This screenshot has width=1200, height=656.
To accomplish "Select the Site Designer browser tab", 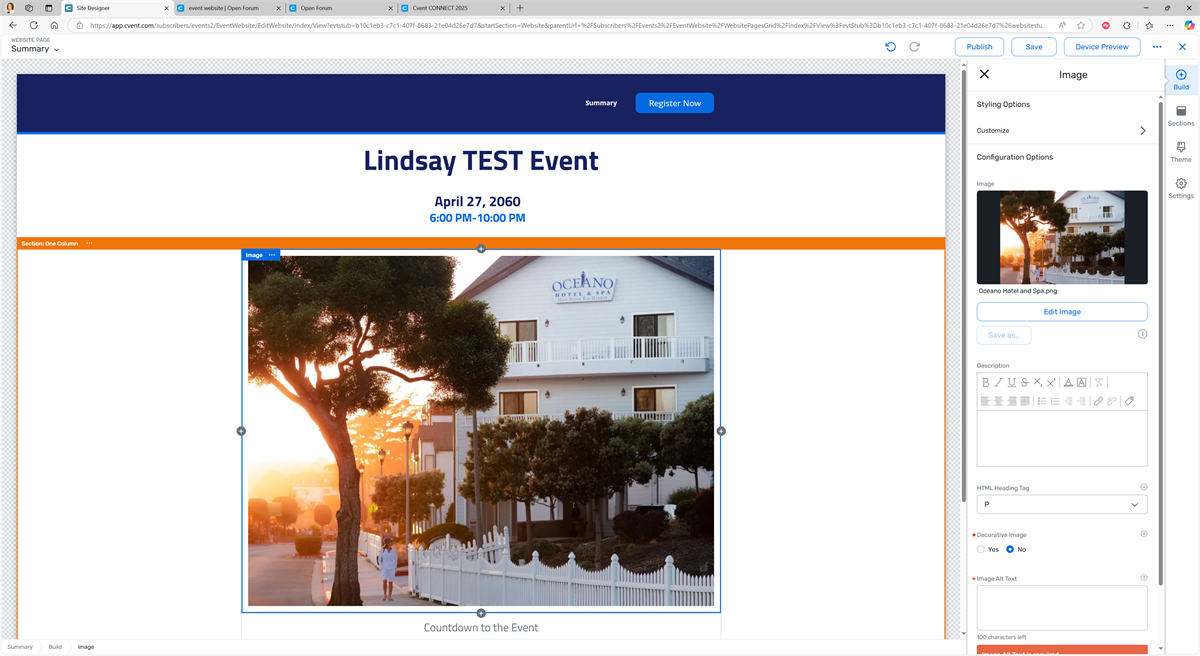I will [115, 8].
